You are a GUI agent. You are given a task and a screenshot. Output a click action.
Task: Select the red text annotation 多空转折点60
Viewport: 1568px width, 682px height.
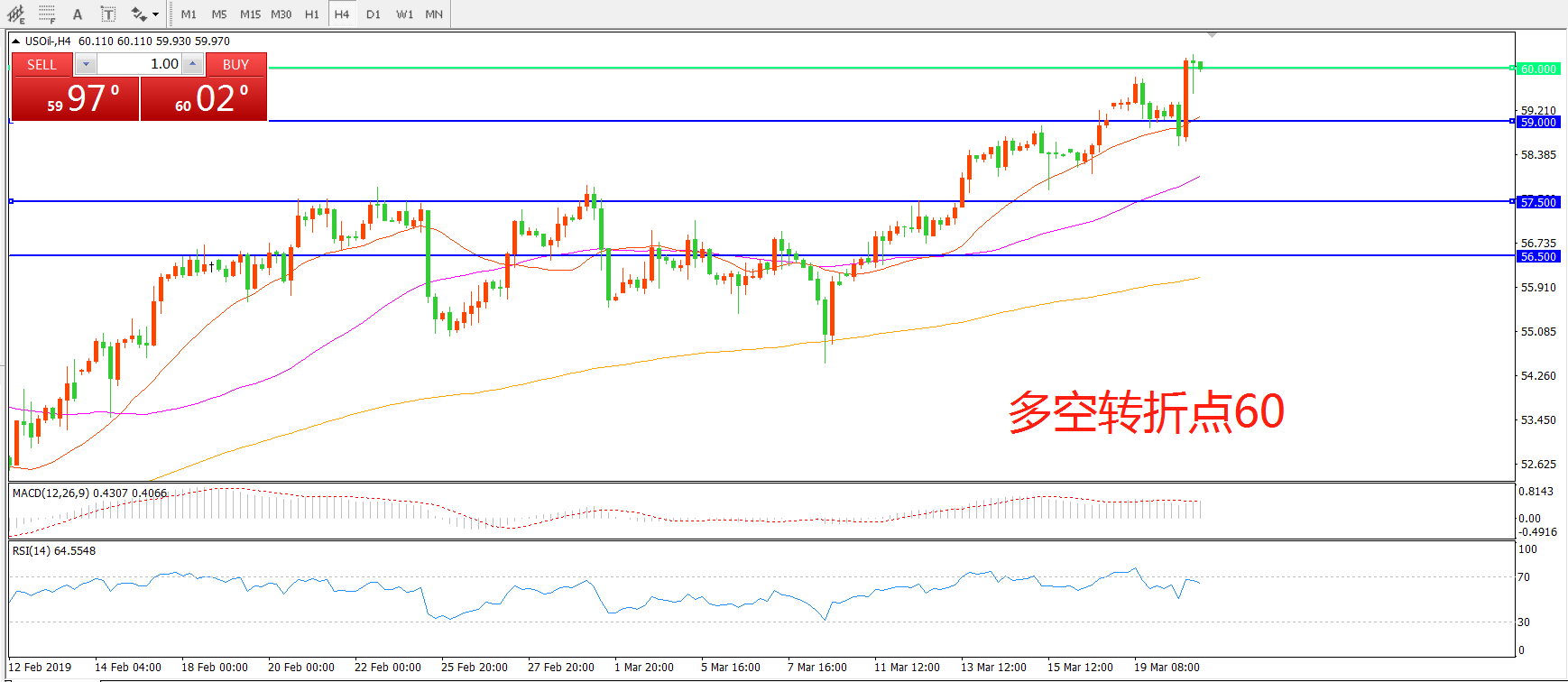1146,412
